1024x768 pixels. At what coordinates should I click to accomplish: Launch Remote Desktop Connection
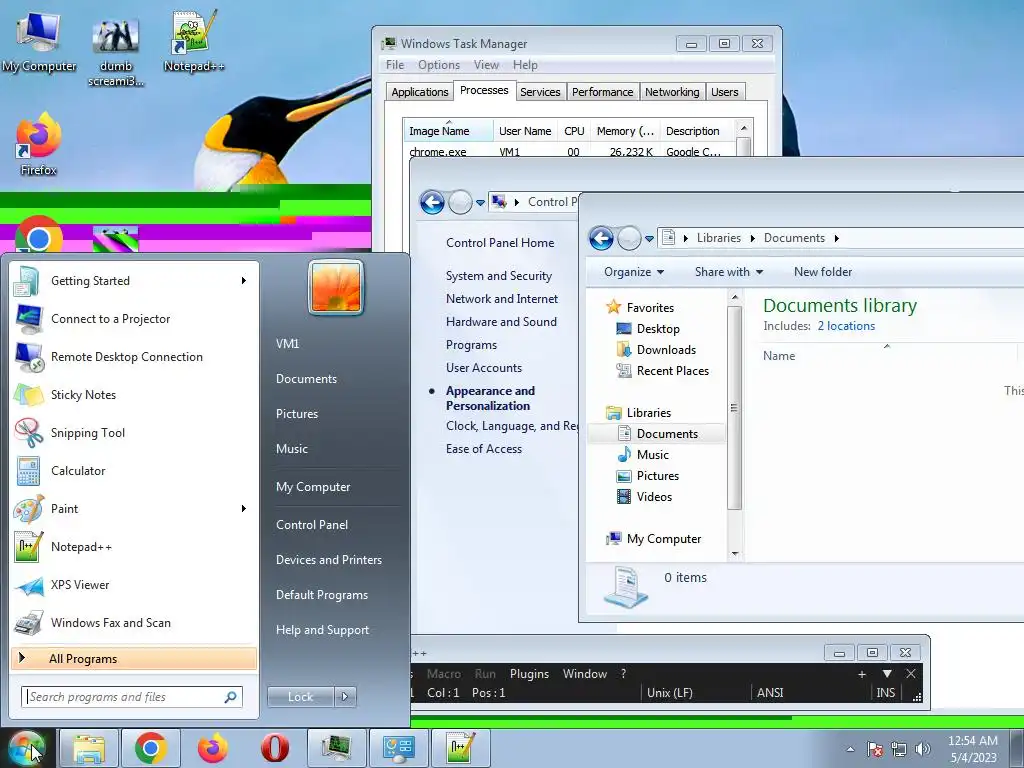click(134, 357)
